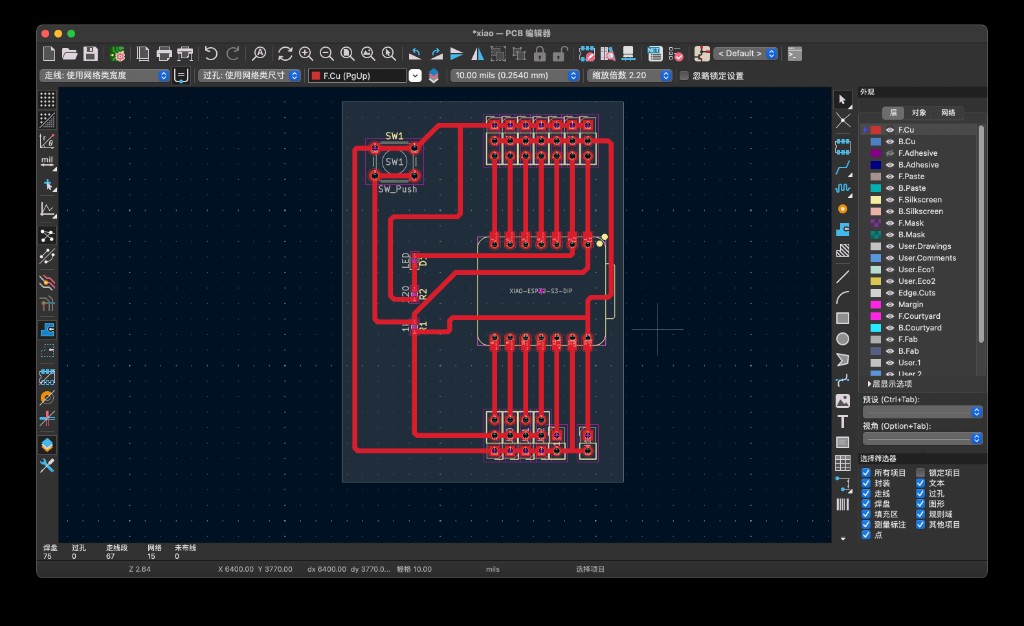The height and width of the screenshot is (626, 1024).
Task: Mirror selection with the flip icon
Action: (x=477, y=54)
